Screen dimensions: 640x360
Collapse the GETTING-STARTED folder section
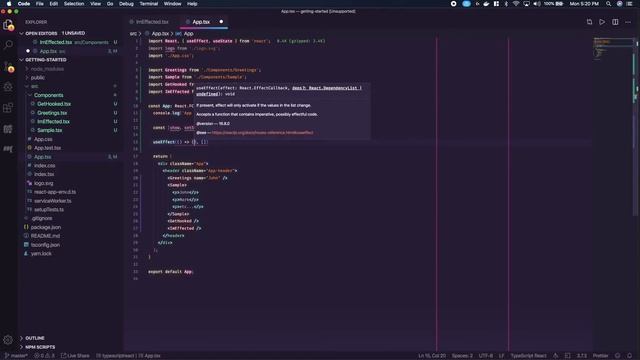pos(45,60)
